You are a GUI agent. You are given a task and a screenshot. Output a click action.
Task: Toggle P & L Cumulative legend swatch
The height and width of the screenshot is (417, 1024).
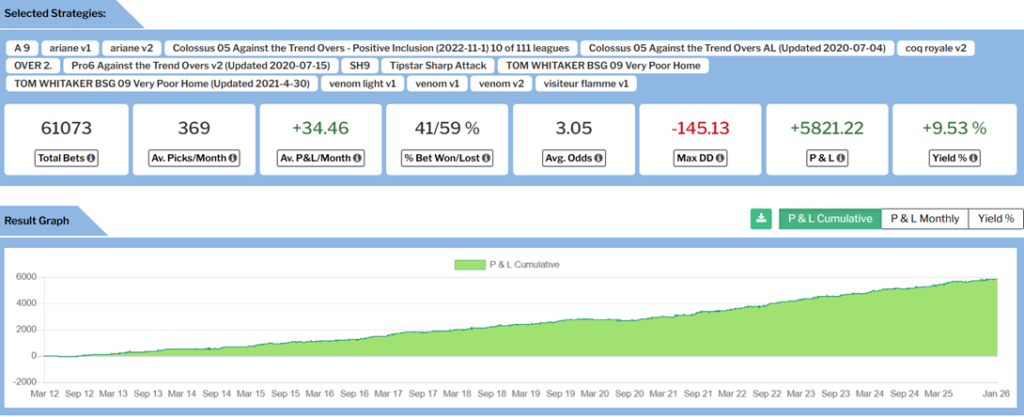(x=468, y=265)
